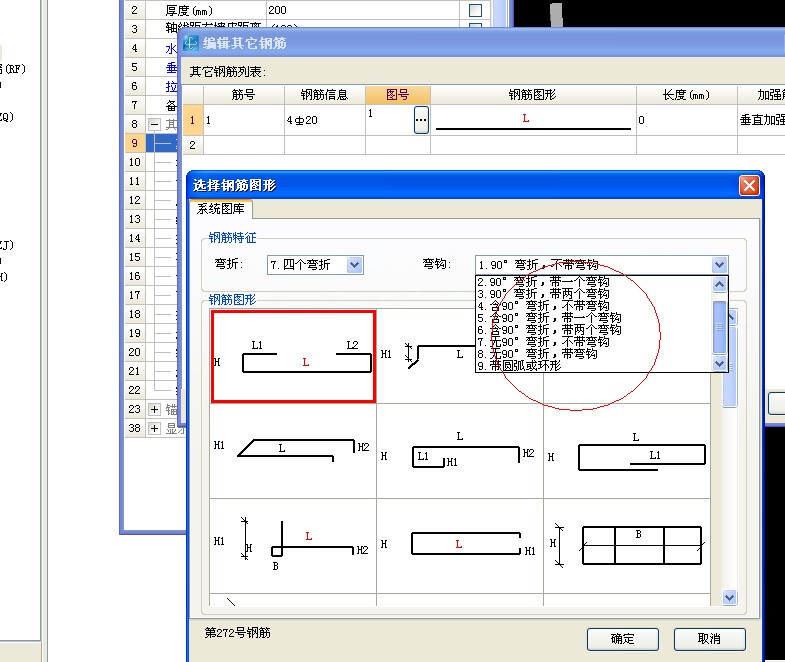Click the 厚度 value cell showing 200
This screenshot has width=785, height=662.
click(x=362, y=10)
